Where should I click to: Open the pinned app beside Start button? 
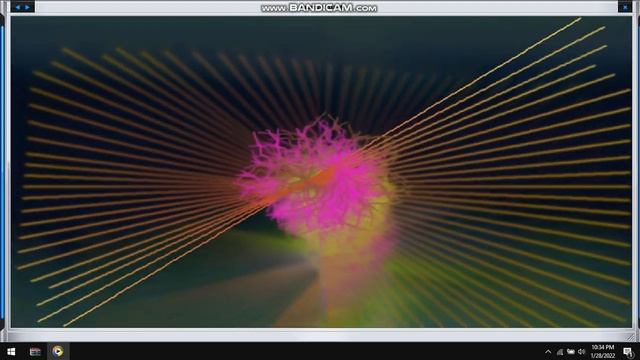[x=35, y=351]
